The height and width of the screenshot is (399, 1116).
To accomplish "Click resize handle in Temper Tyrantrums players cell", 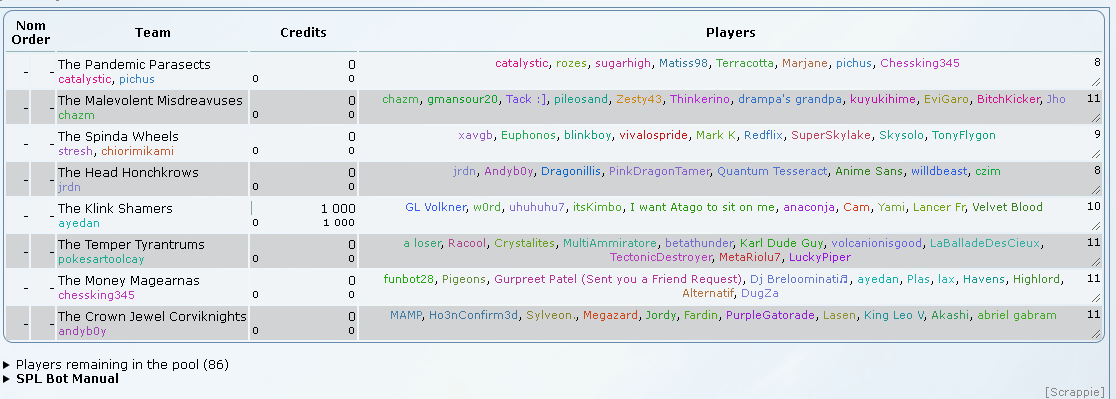I will [x=1095, y=262].
